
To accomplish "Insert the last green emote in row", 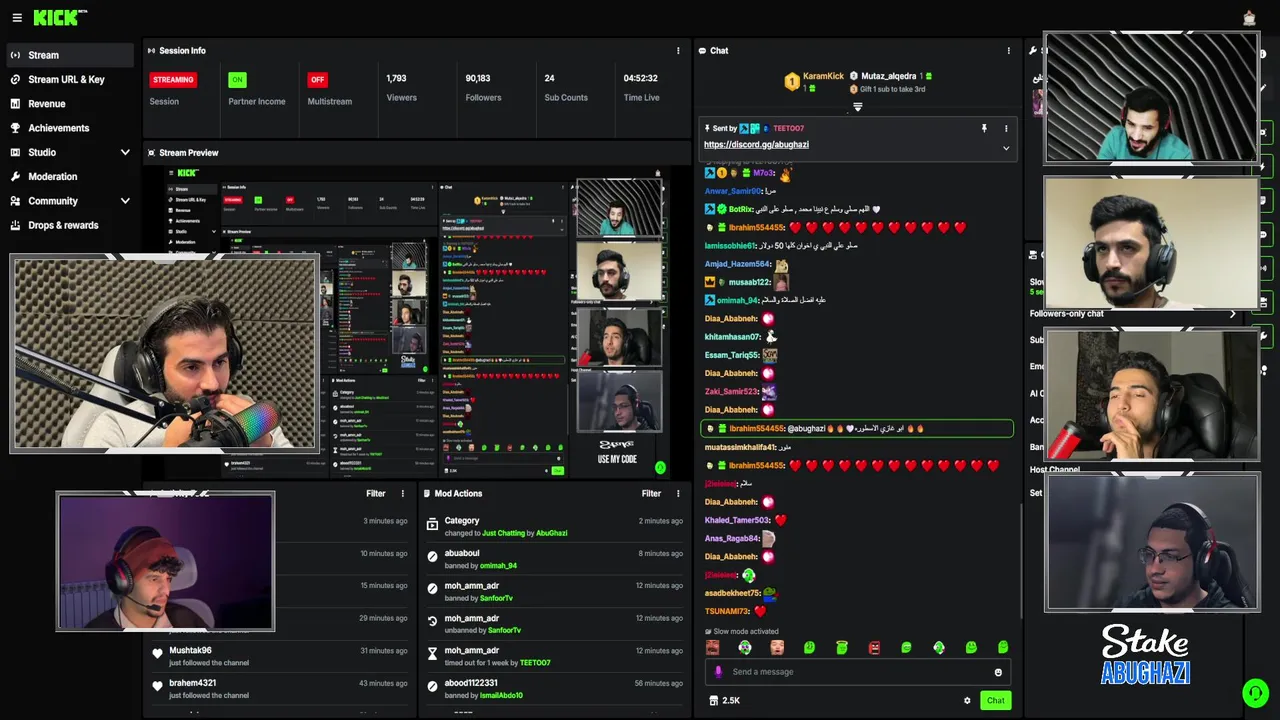I will [1003, 648].
